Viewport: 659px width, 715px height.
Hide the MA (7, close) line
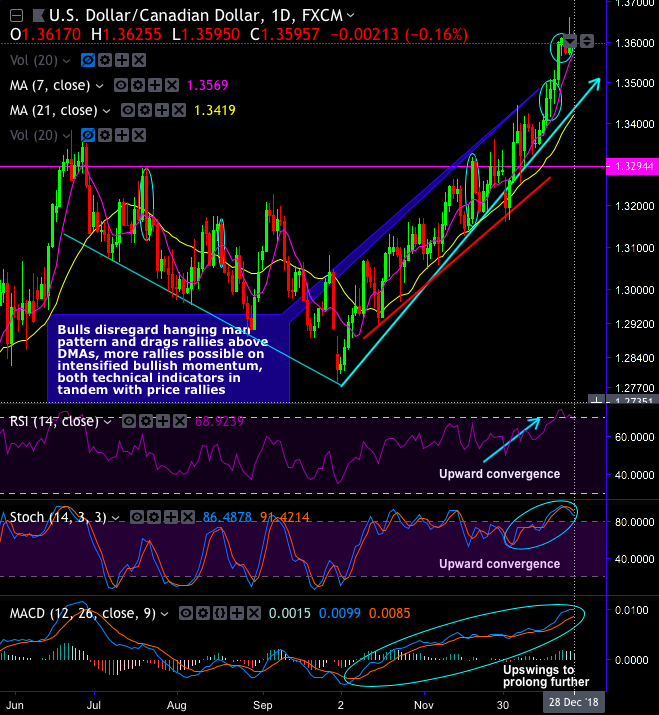[120, 85]
